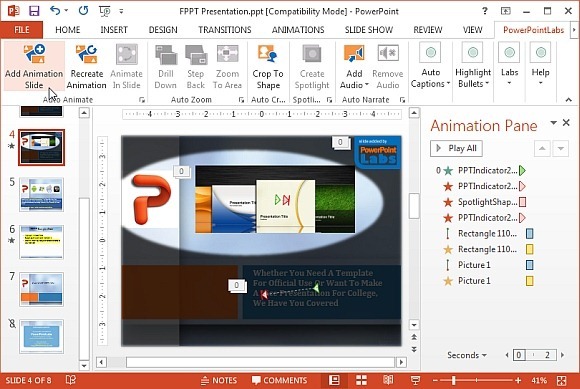Viewport: 580px width, 389px height.
Task: Open Auto Captions dropdown
Action: point(431,78)
